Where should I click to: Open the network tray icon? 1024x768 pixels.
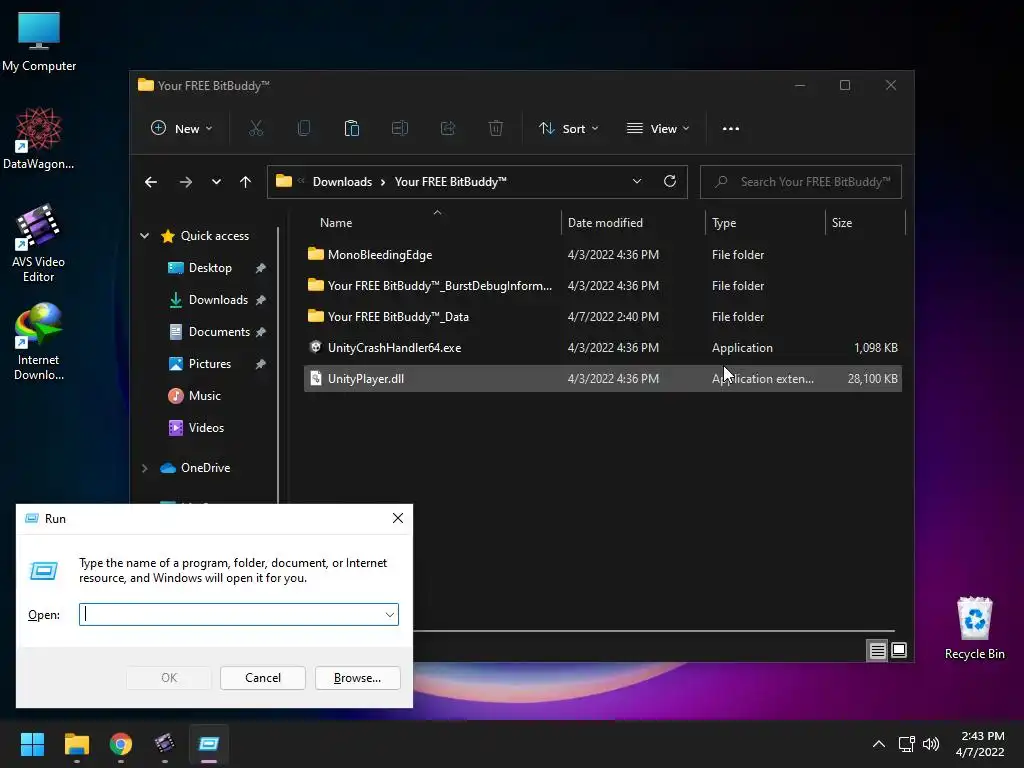point(906,744)
